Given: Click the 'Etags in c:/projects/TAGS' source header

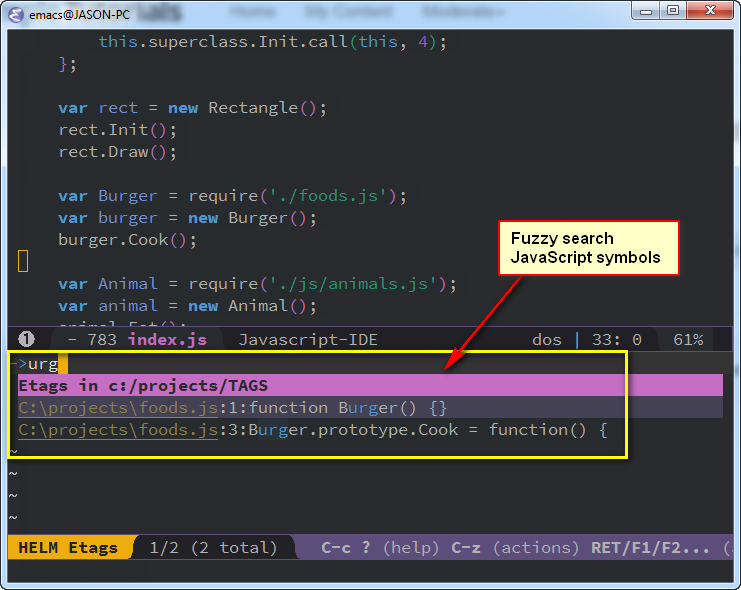Looking at the screenshot, I should [x=143, y=386].
